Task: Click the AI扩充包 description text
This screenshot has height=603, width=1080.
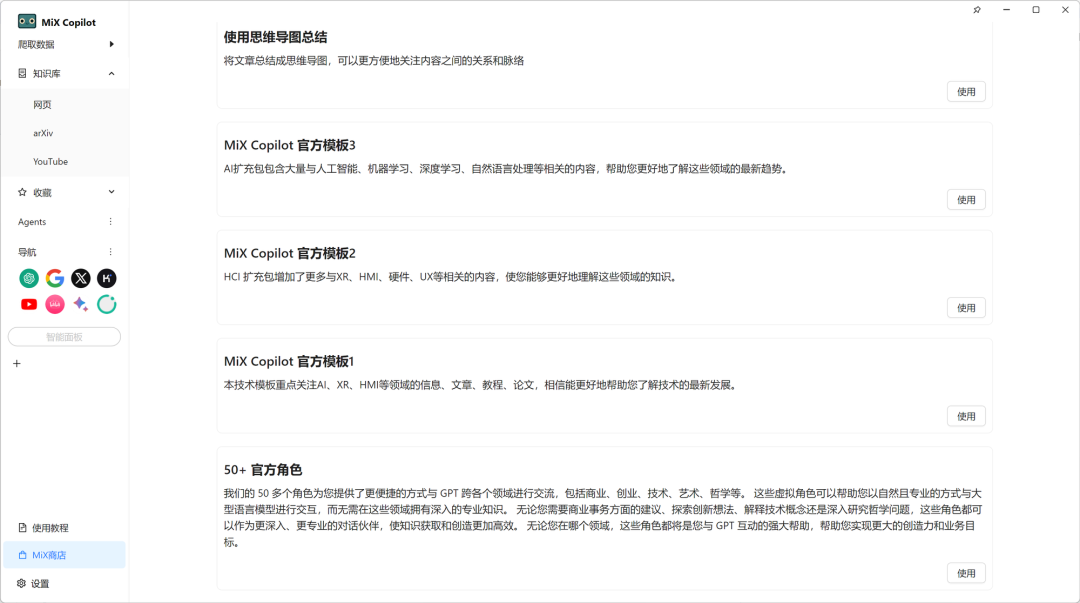Action: [x=506, y=169]
